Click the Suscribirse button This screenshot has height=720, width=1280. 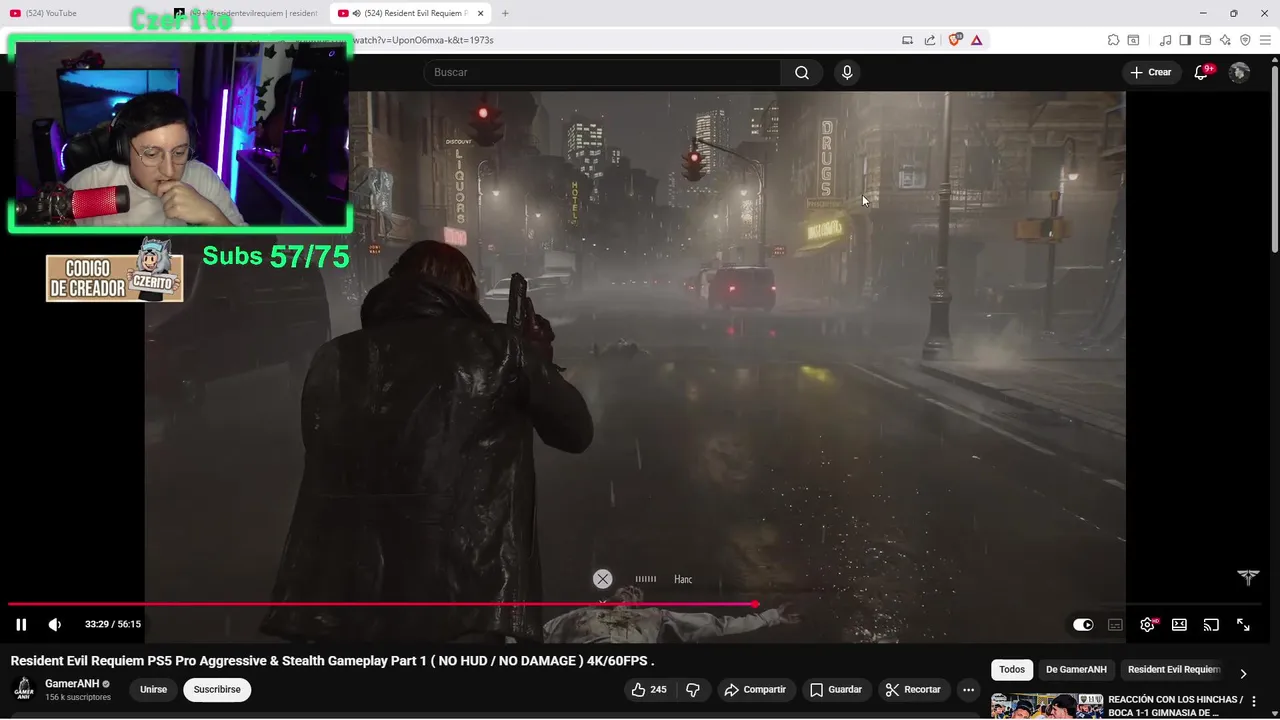click(x=217, y=689)
